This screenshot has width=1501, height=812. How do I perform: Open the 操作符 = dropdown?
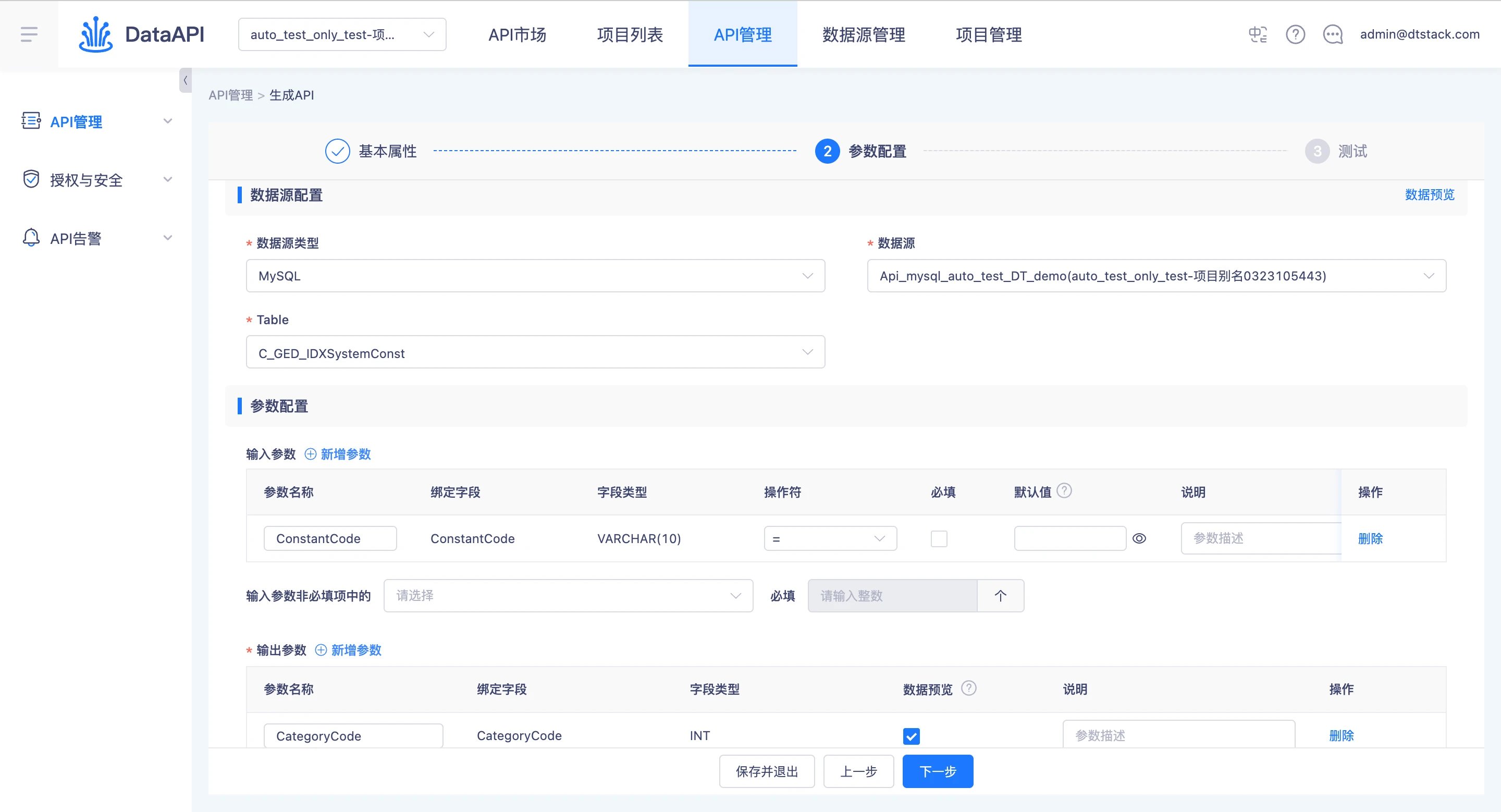click(x=830, y=538)
